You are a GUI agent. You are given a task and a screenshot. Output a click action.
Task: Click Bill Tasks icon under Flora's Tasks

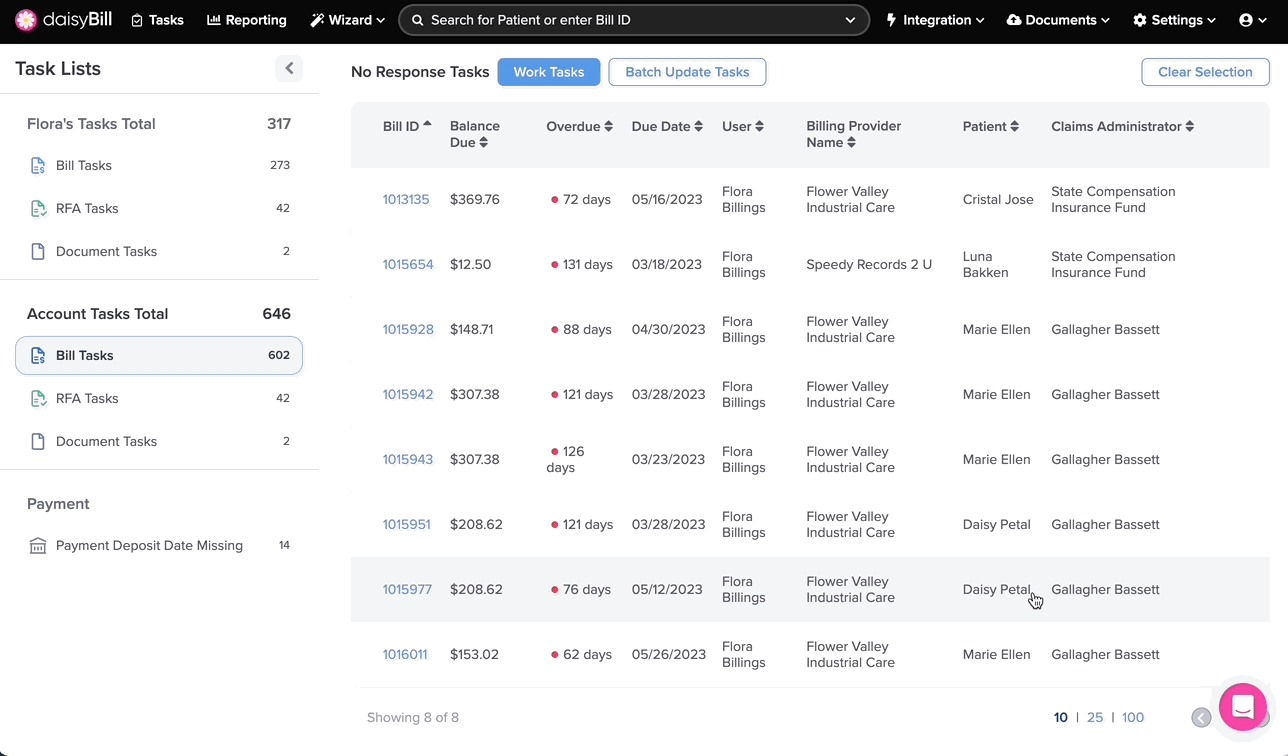pos(38,166)
